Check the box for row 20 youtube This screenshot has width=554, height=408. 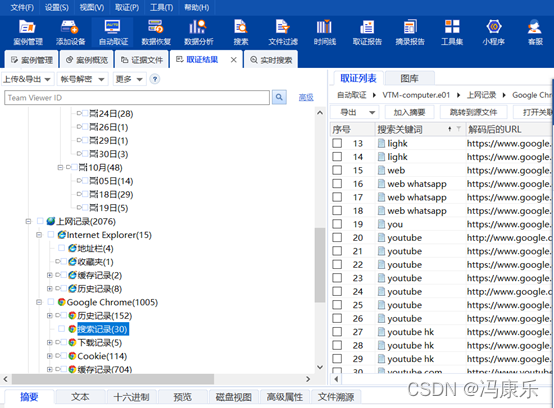[x=337, y=237]
